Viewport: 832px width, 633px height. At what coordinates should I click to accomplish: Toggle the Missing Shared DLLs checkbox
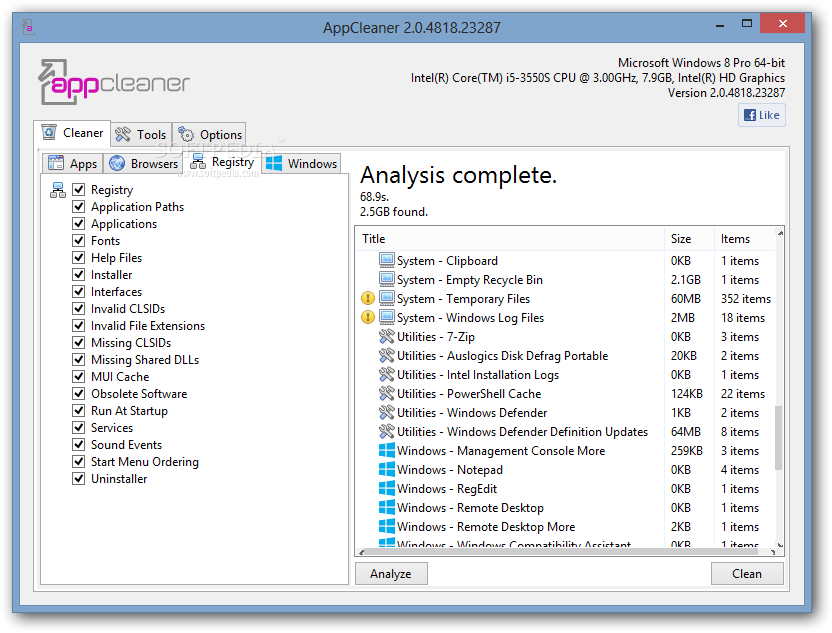[x=79, y=359]
